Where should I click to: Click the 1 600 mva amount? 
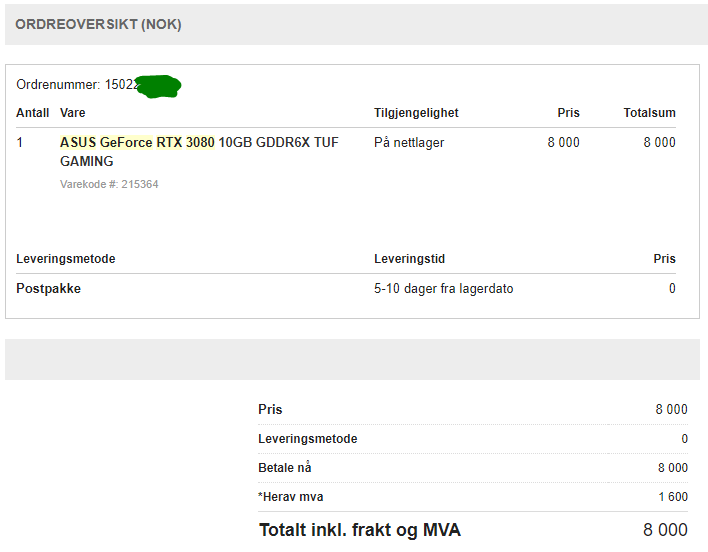coord(670,496)
